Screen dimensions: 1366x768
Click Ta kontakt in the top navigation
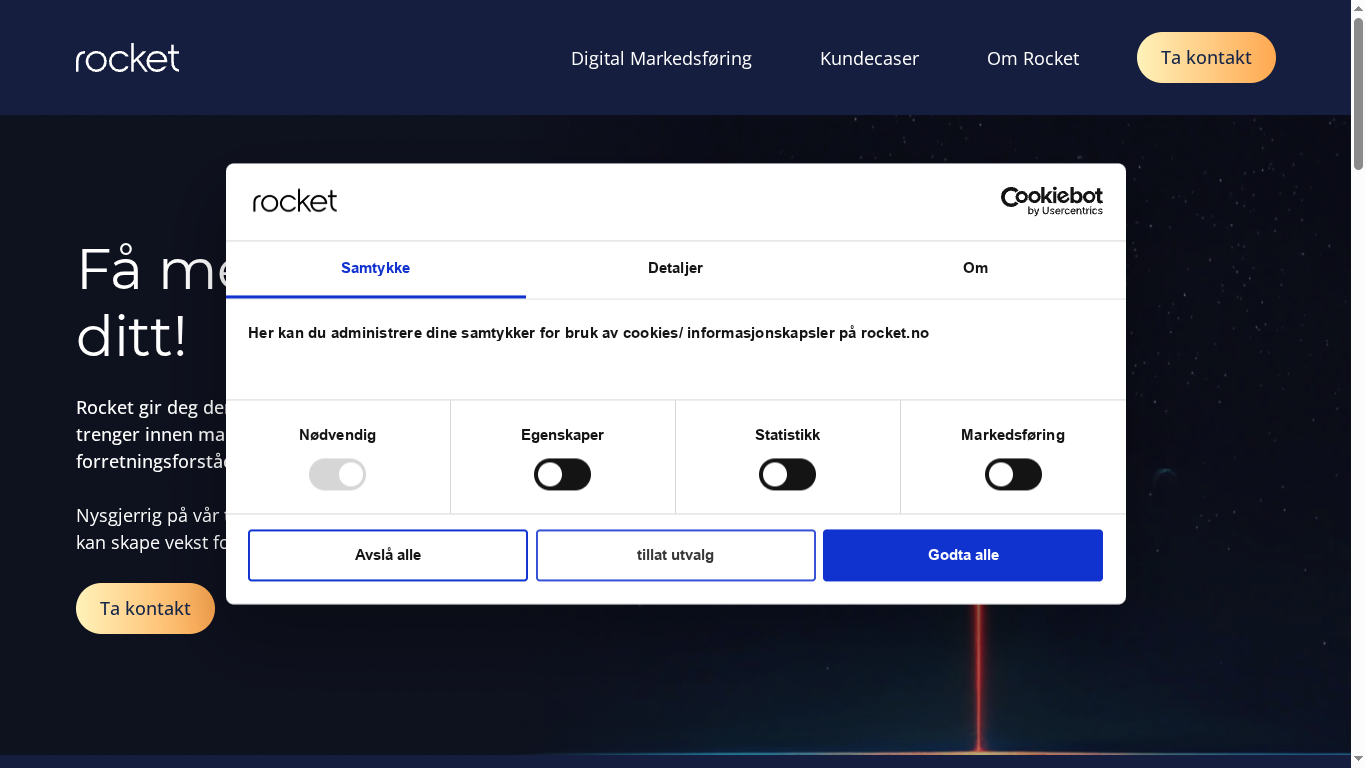[1206, 57]
